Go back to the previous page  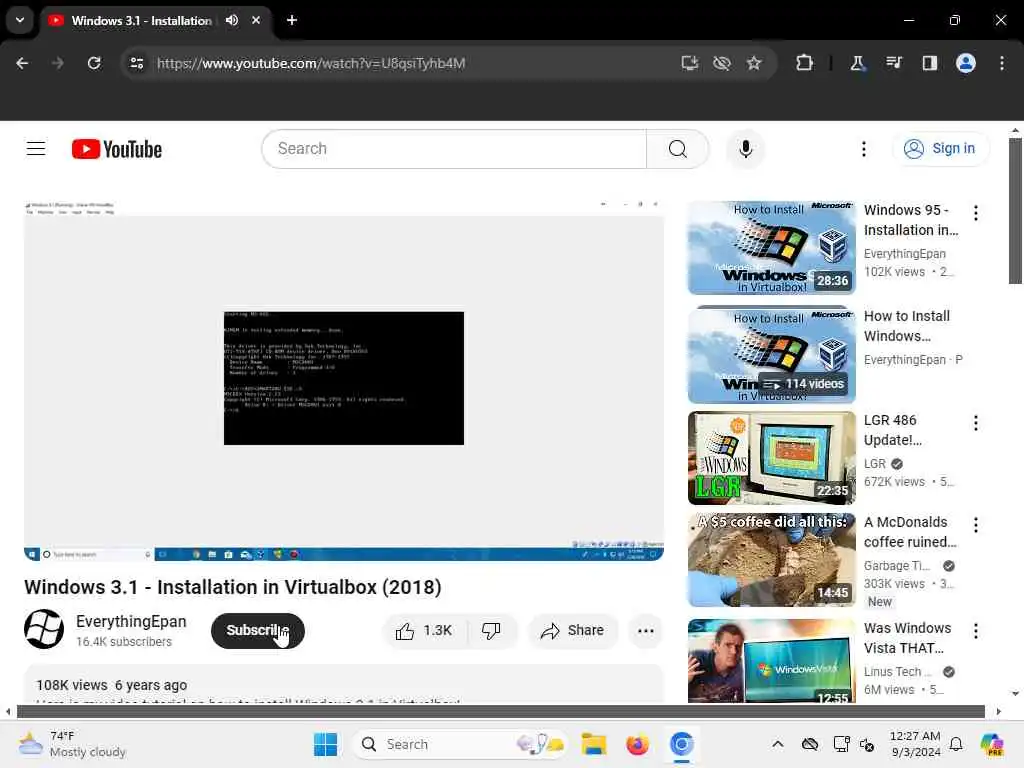click(22, 63)
